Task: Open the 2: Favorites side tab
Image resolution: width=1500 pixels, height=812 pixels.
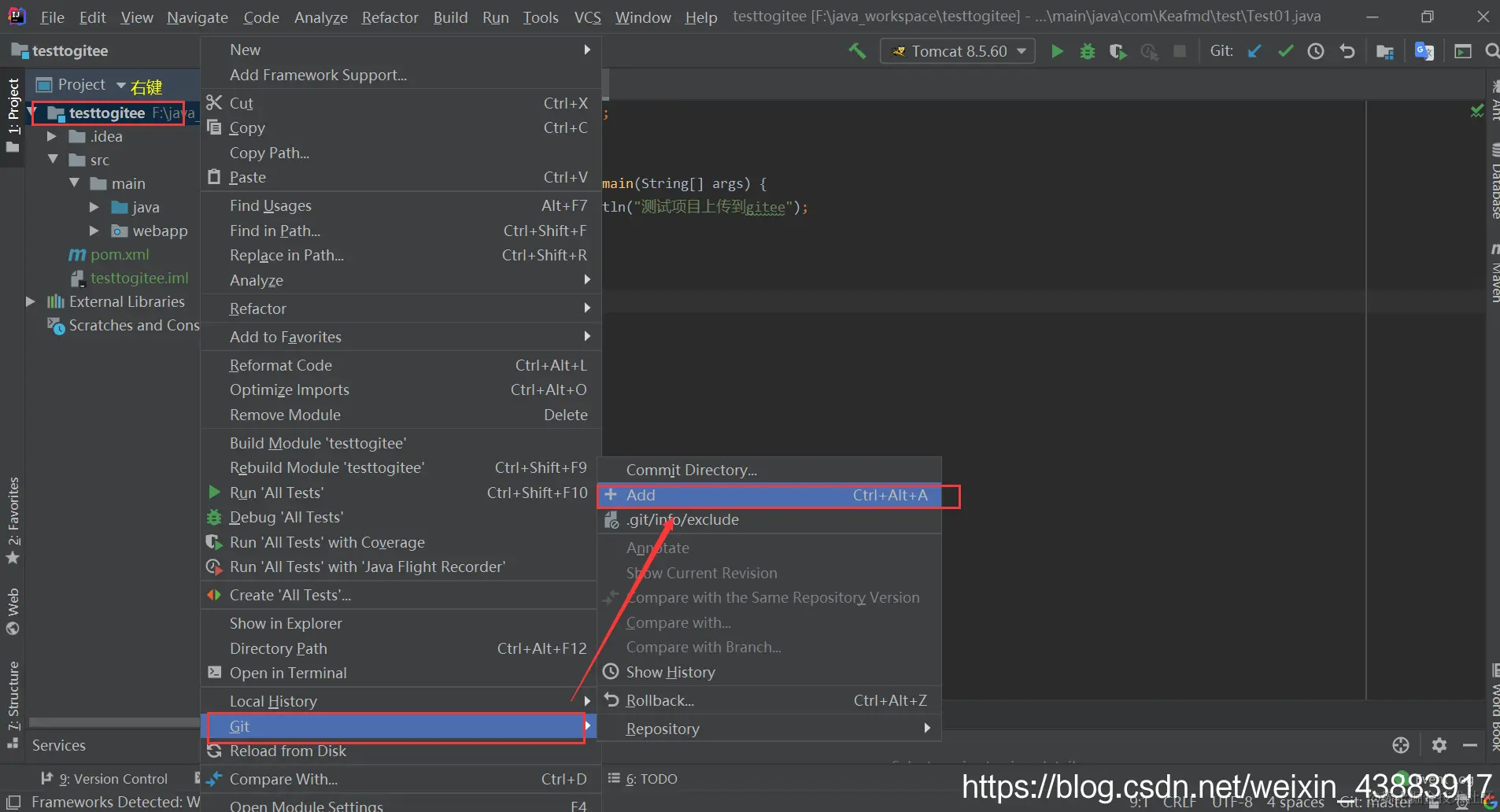Action: [13, 521]
